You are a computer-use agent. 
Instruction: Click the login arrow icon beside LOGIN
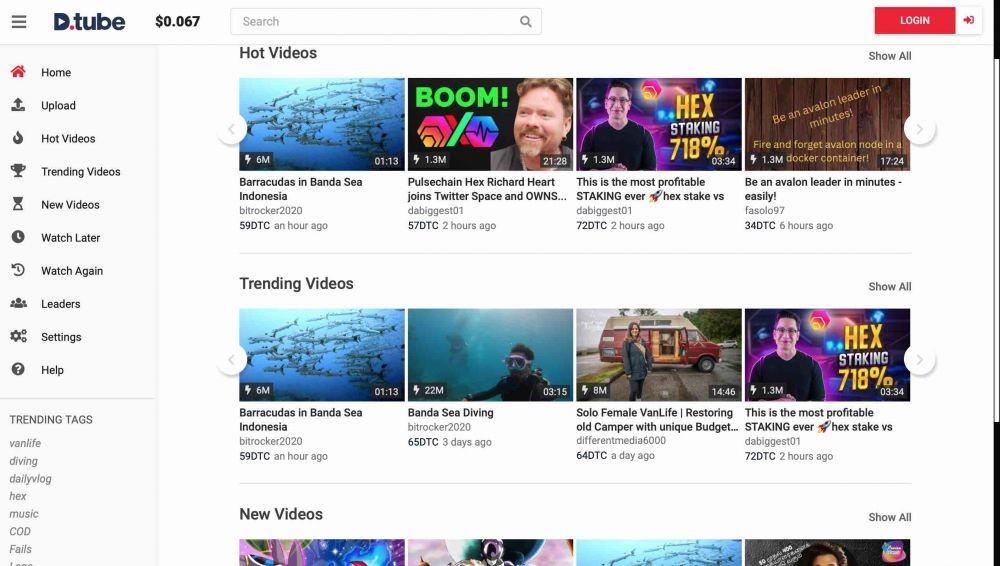tap(969, 20)
